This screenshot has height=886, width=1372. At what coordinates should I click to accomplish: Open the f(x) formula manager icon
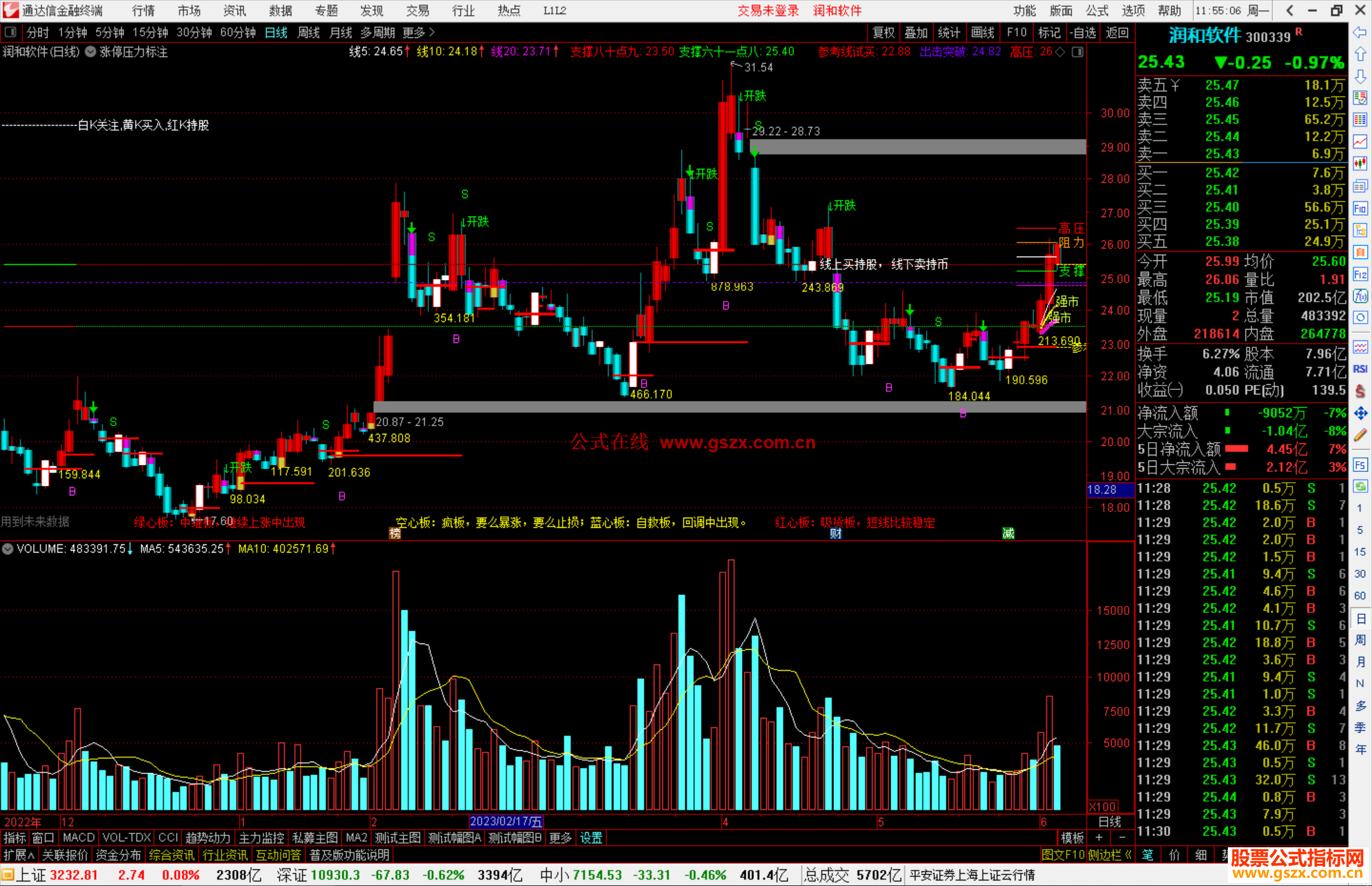(1360, 296)
